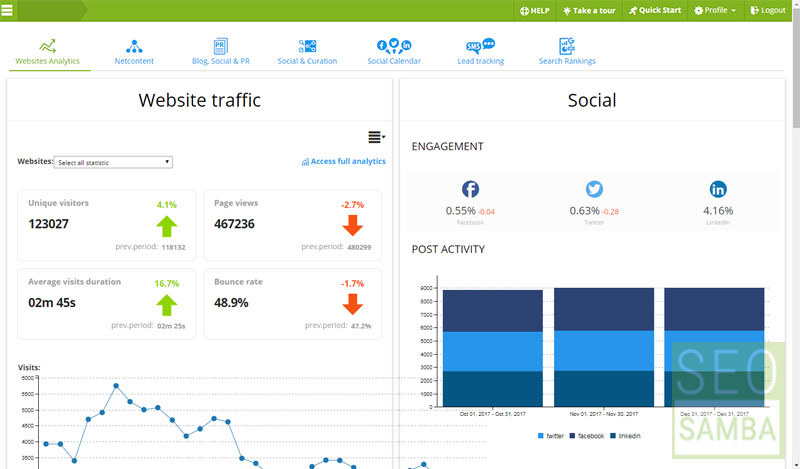Click the LinkedIn engagement icon
800x469 pixels.
coord(718,189)
